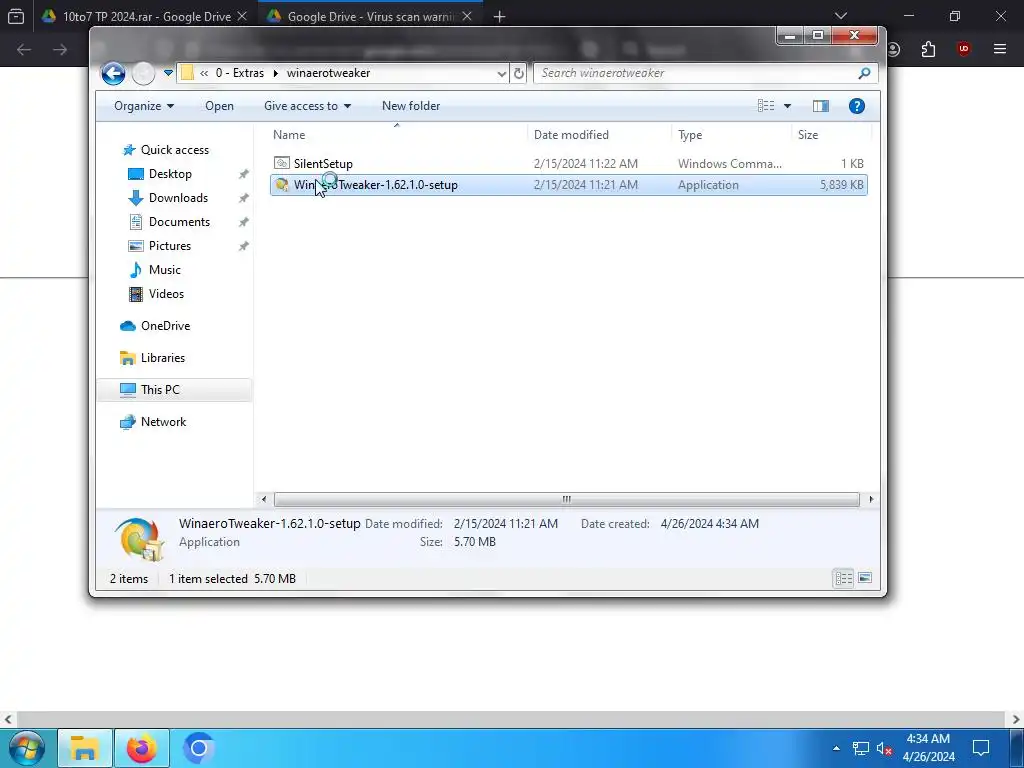1024x768 pixels.
Task: Open Documents in navigation pane
Action: pos(170,222)
